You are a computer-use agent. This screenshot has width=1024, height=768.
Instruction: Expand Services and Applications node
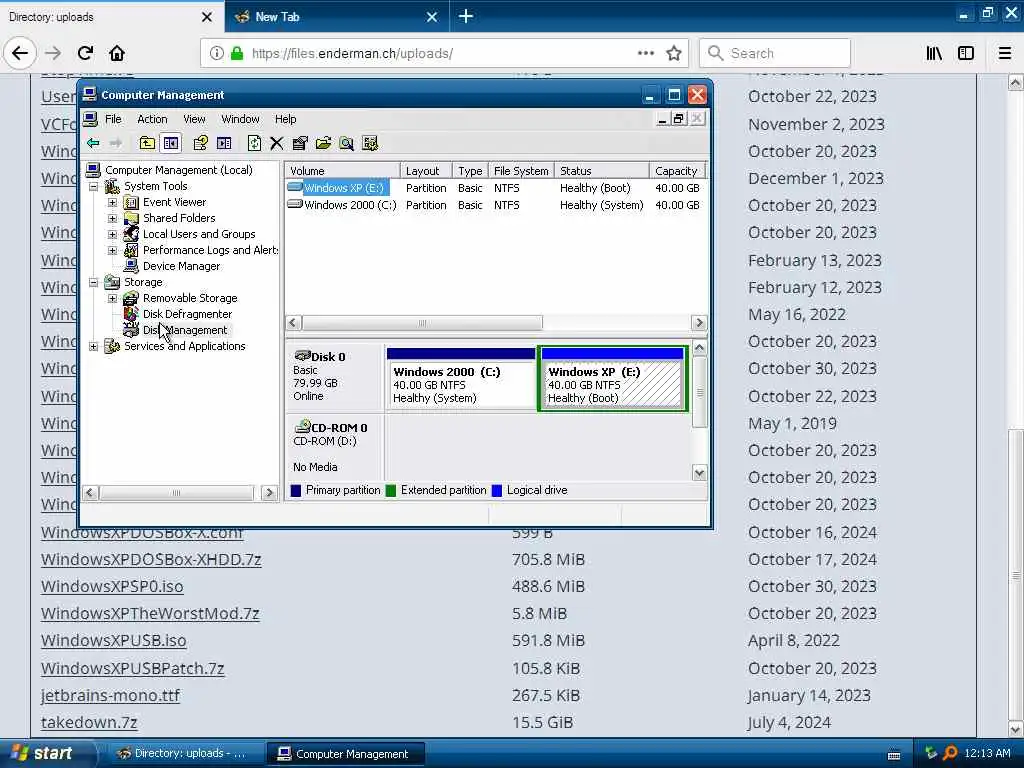[93, 347]
